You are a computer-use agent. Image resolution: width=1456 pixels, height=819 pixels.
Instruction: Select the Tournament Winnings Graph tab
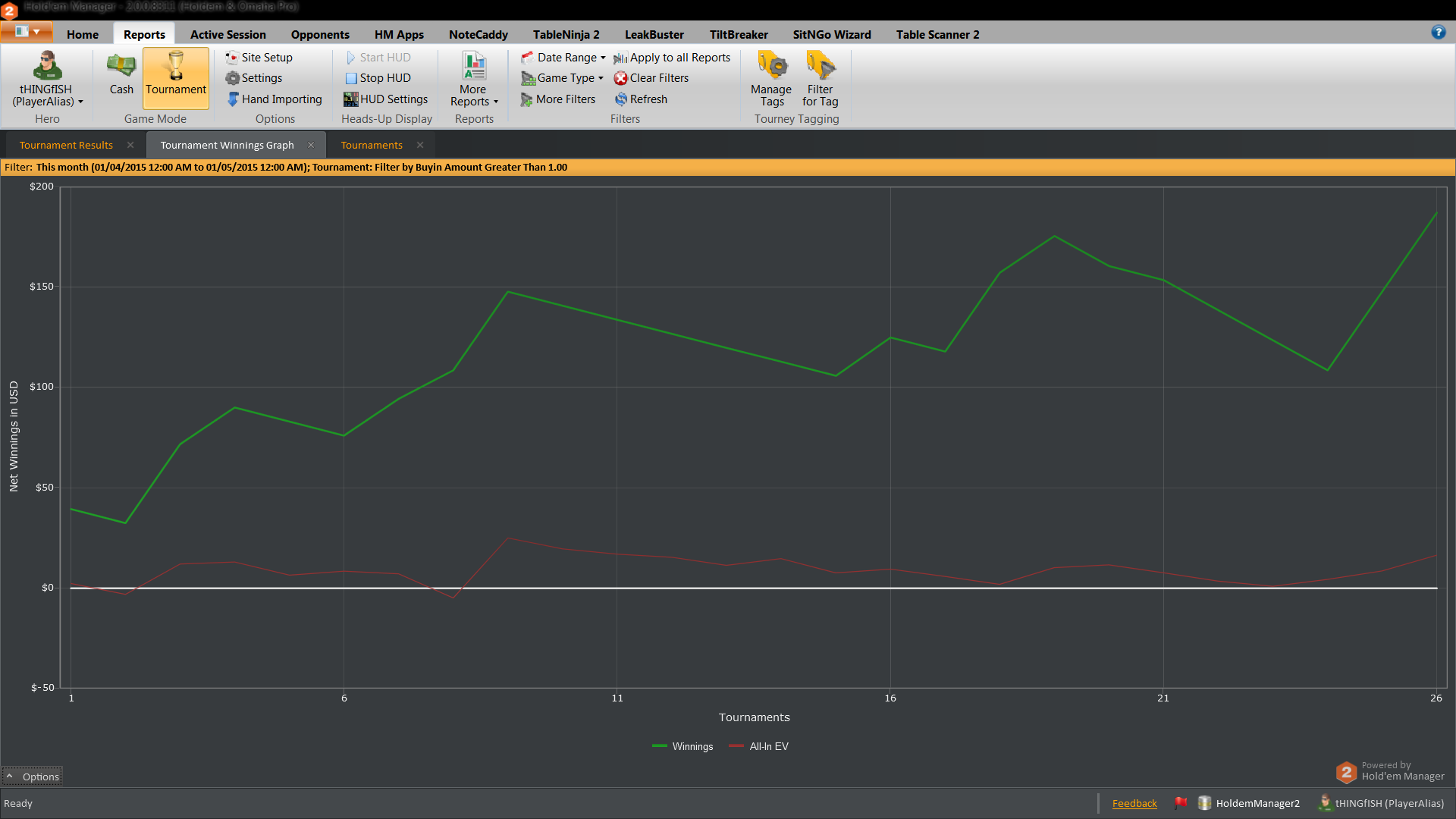[227, 145]
